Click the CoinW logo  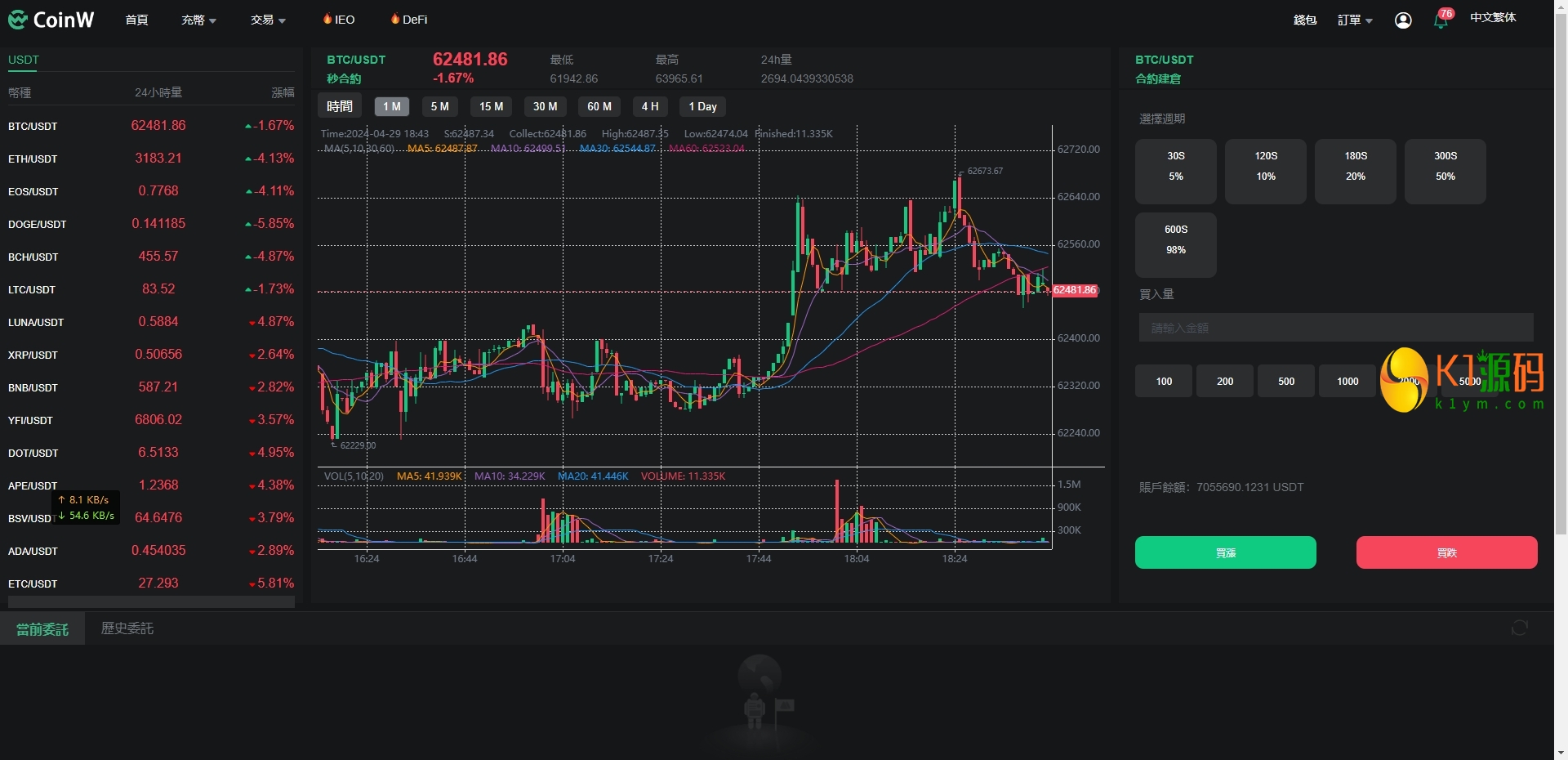[x=51, y=20]
